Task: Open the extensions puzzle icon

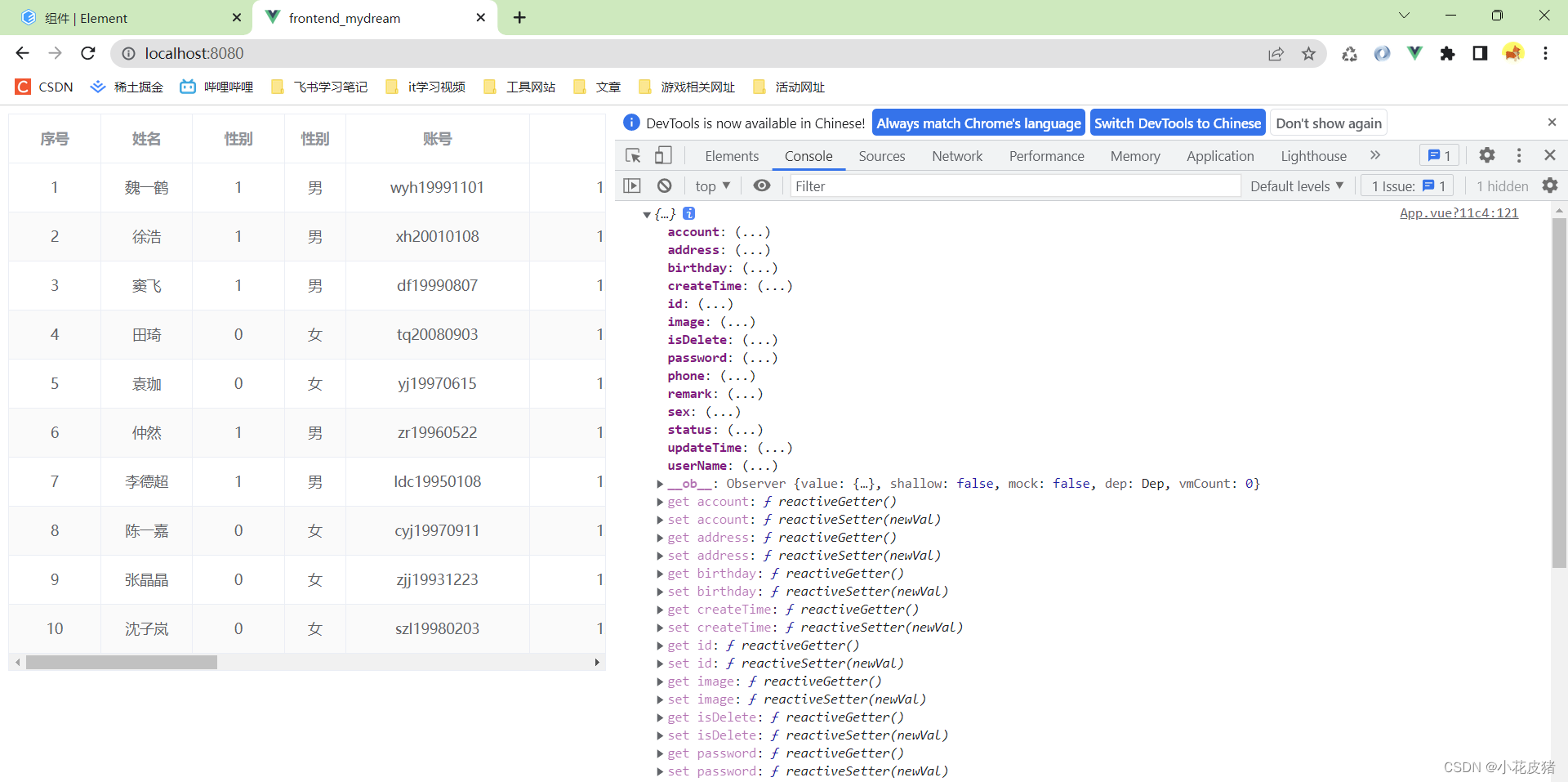Action: [x=1447, y=53]
